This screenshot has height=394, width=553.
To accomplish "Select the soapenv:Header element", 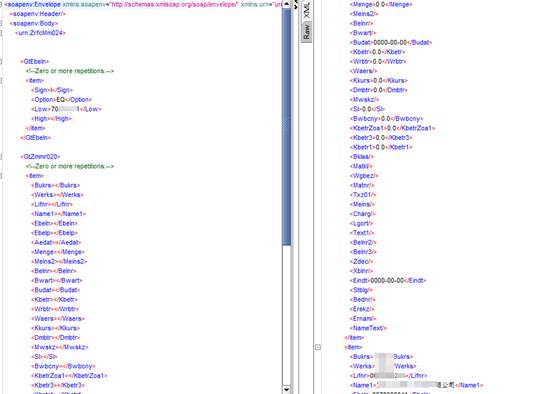I will (x=38, y=14).
